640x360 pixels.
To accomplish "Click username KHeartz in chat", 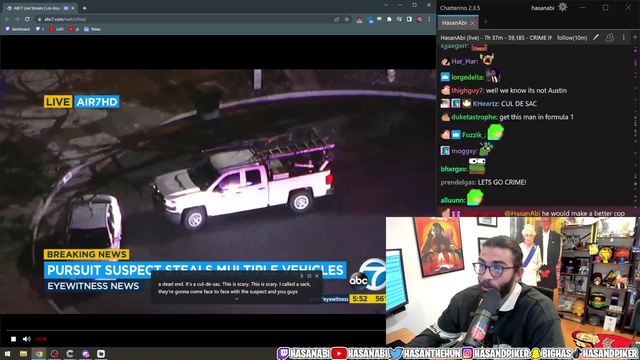I will 486,104.
